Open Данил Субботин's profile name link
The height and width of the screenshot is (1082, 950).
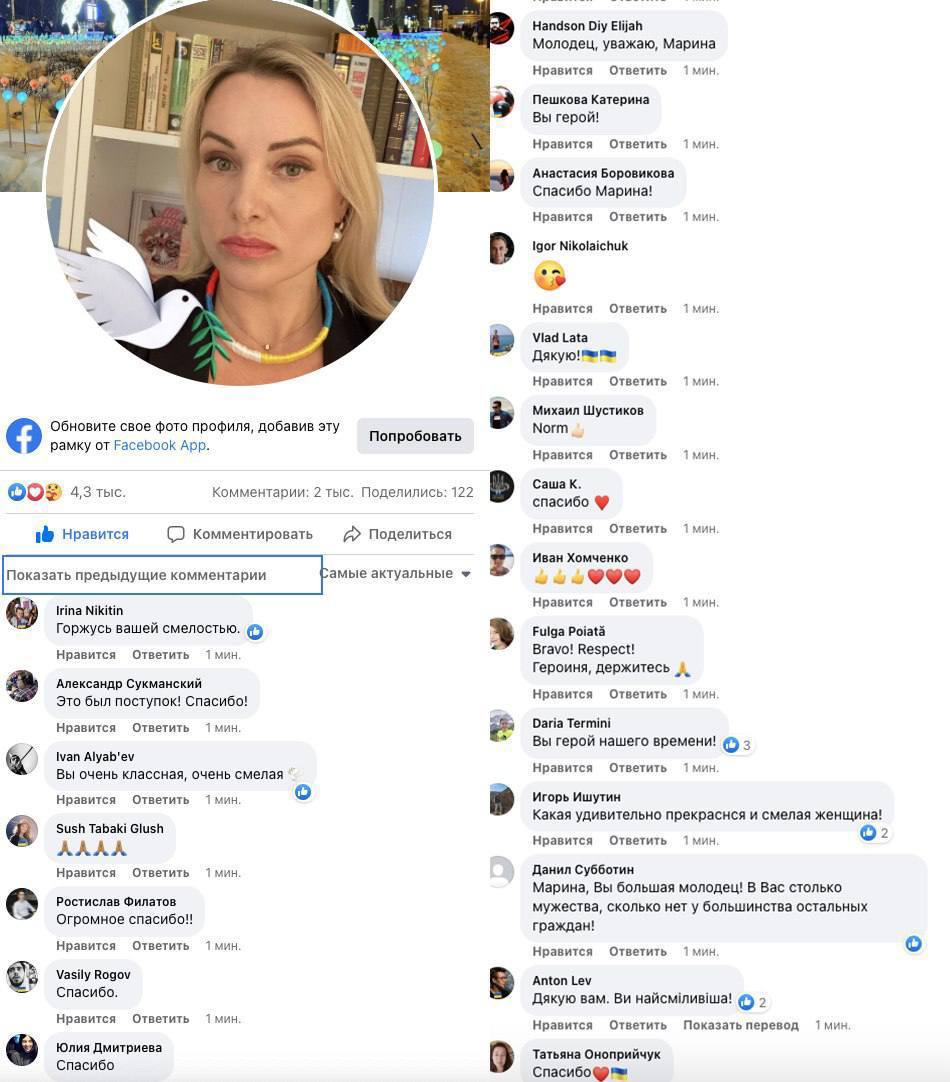click(x=583, y=869)
